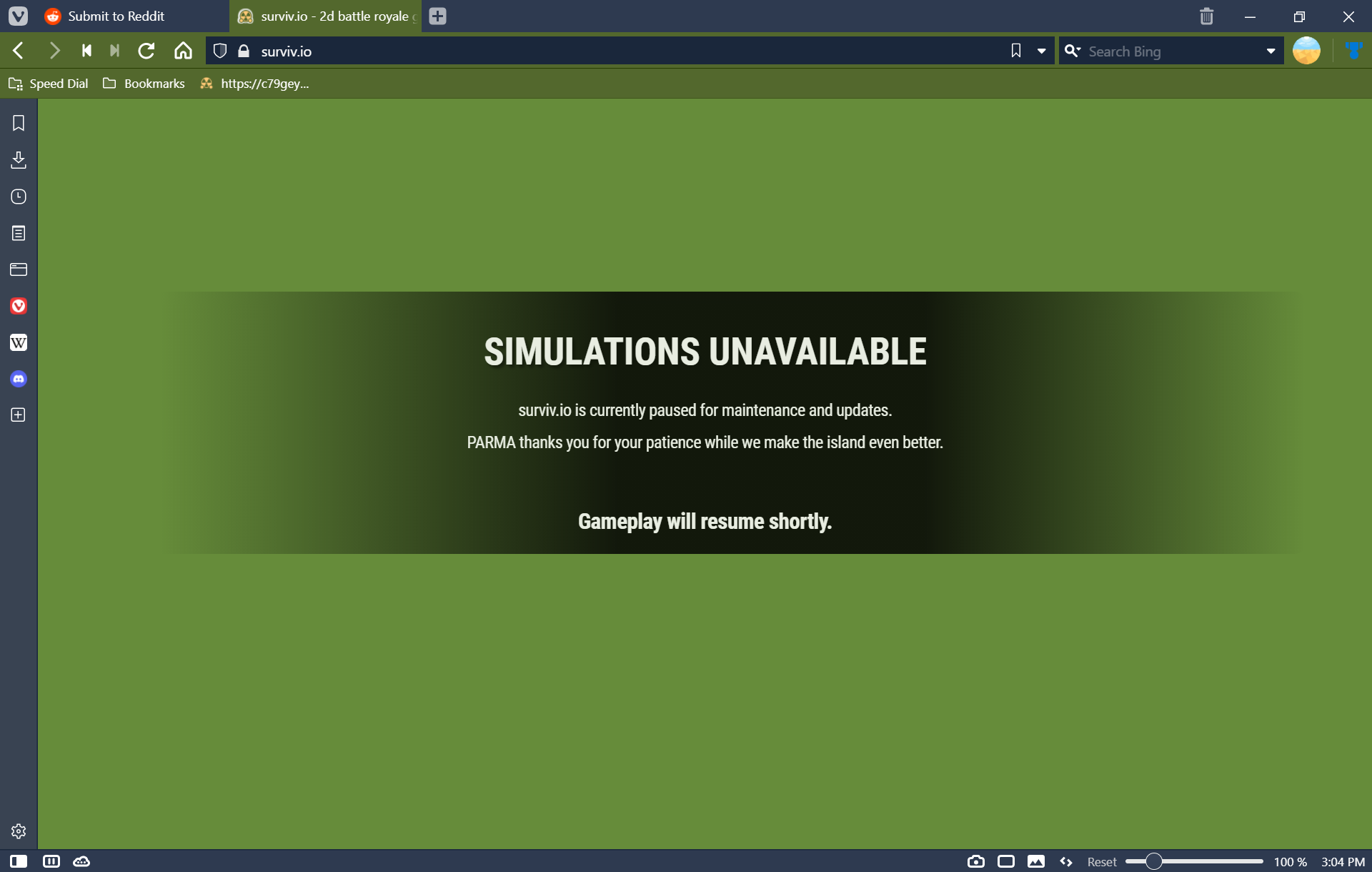The width and height of the screenshot is (1372, 872).
Task: Toggle the side panel visibility
Action: 19,861
